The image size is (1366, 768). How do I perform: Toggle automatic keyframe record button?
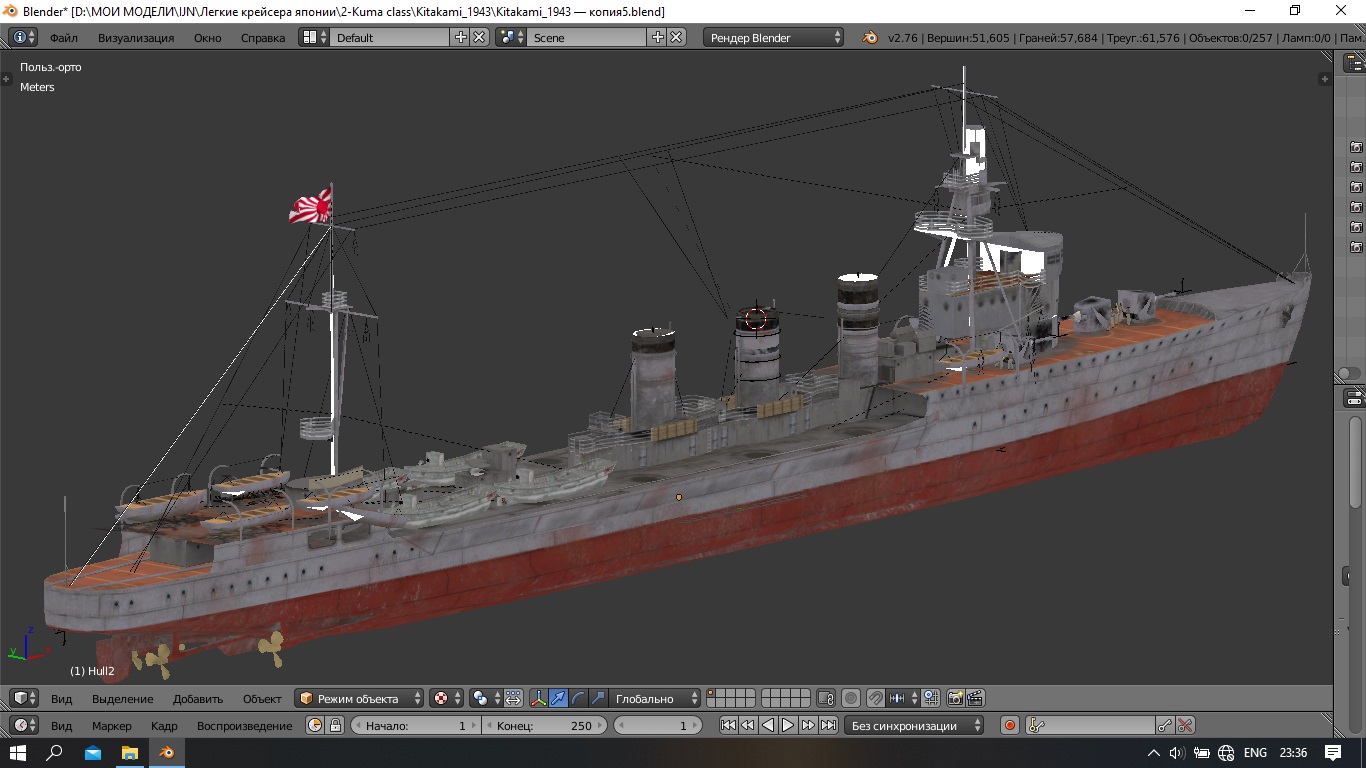coord(1010,725)
